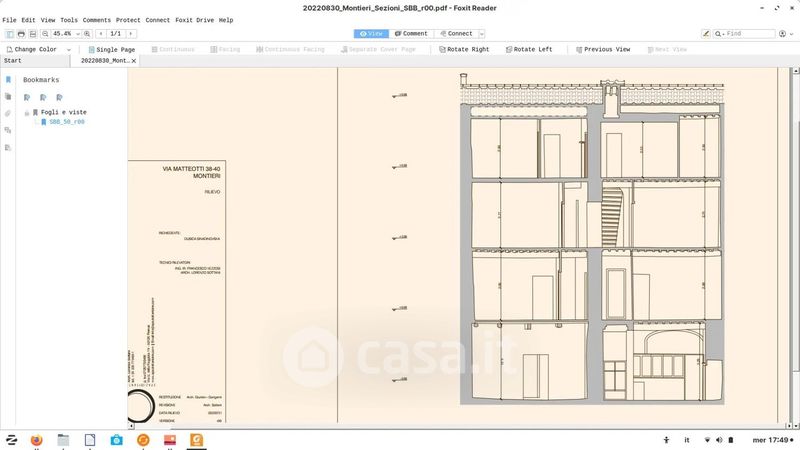Enable the View mode toggle

point(371,34)
